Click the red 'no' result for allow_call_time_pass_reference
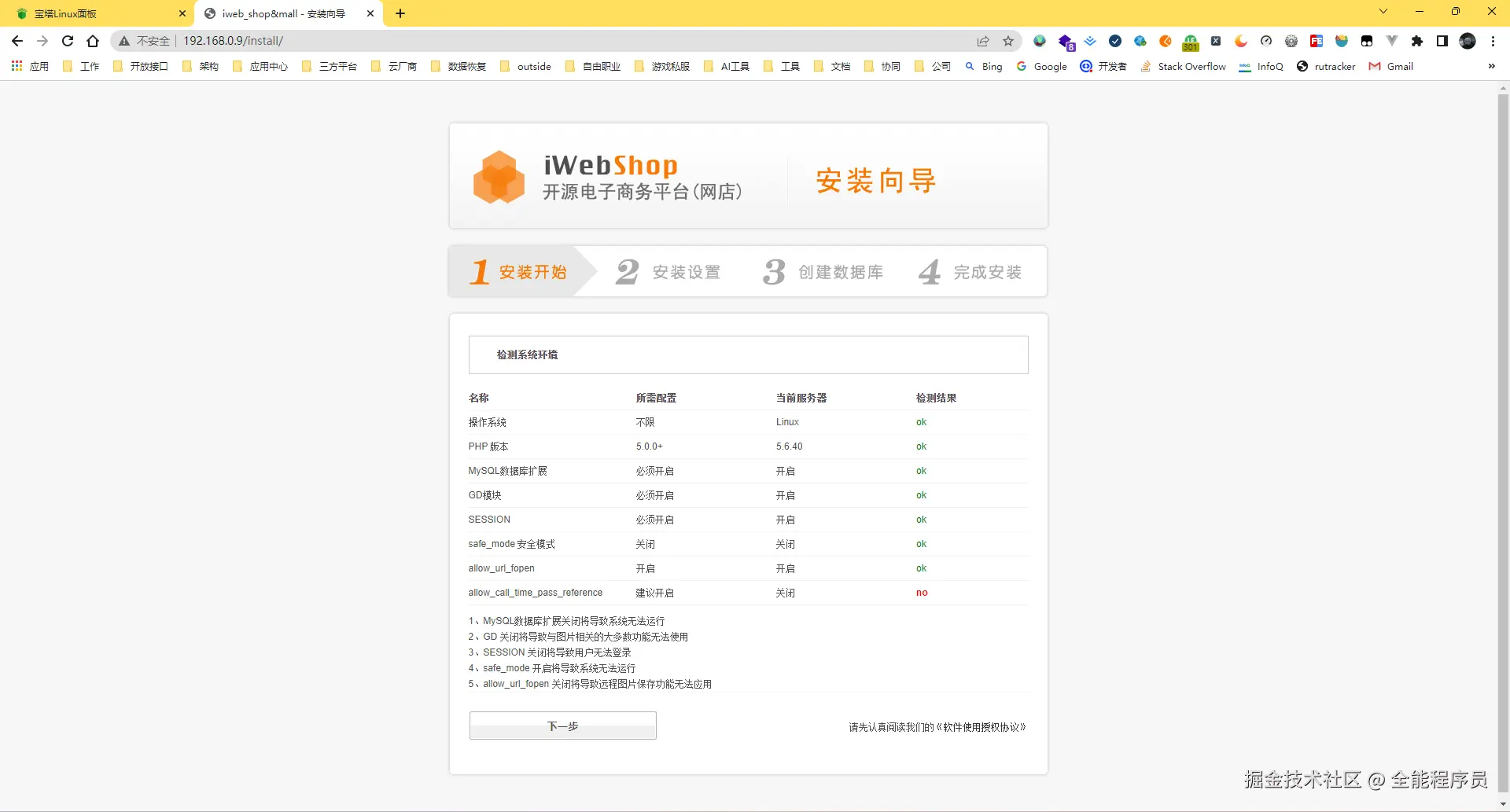 point(922,593)
